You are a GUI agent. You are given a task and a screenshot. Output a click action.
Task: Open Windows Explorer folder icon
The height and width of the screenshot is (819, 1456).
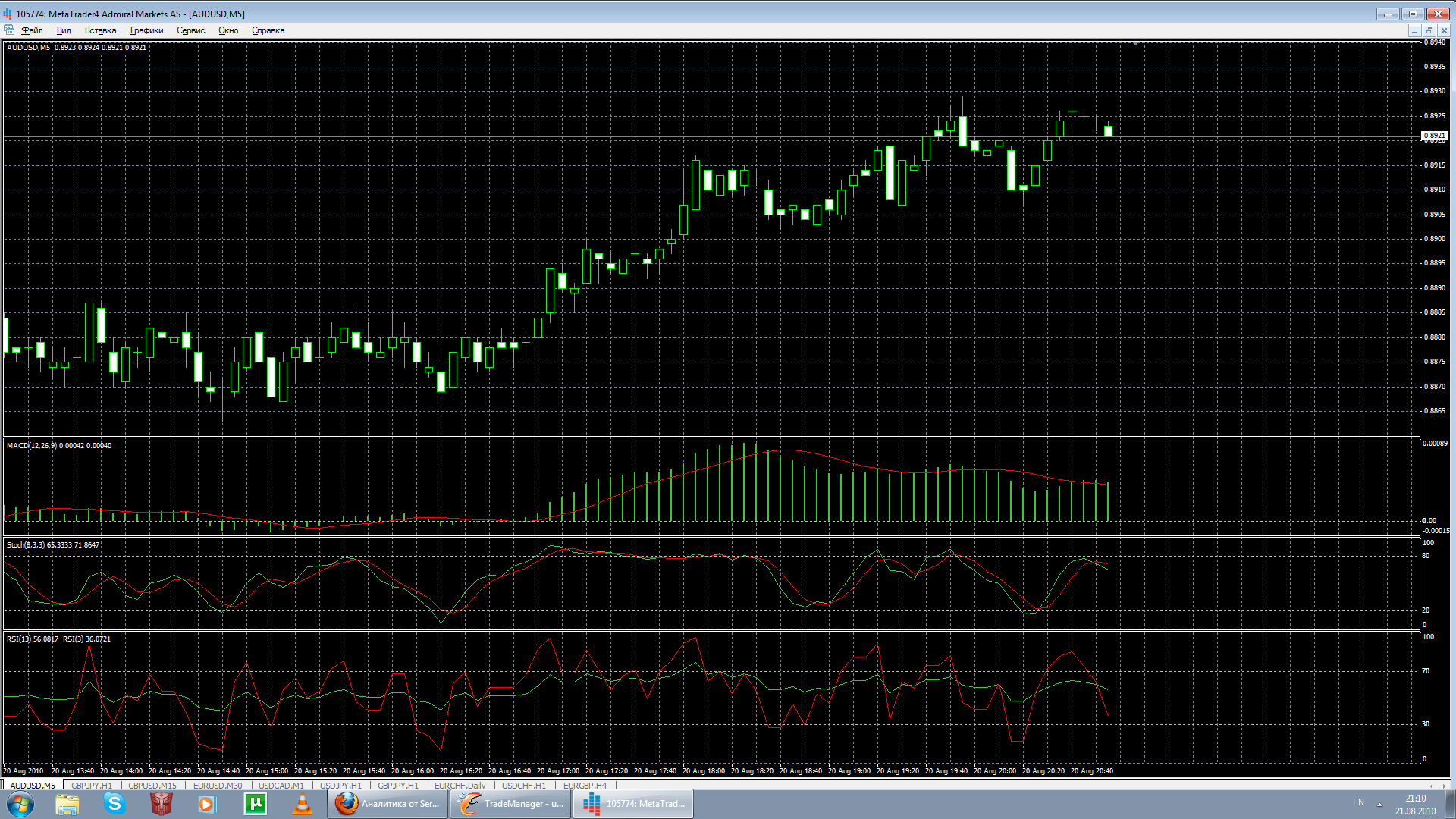pyautogui.click(x=67, y=804)
